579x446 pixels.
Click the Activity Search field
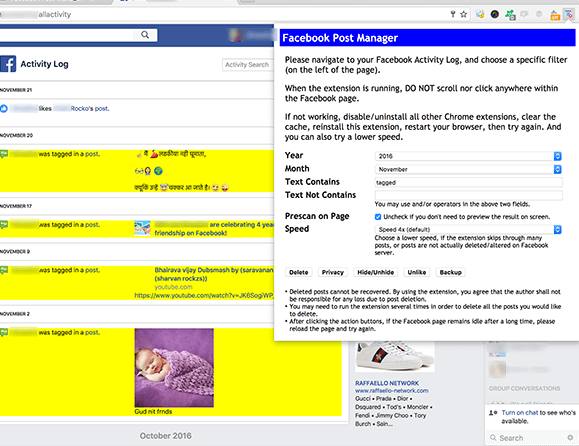248,65
